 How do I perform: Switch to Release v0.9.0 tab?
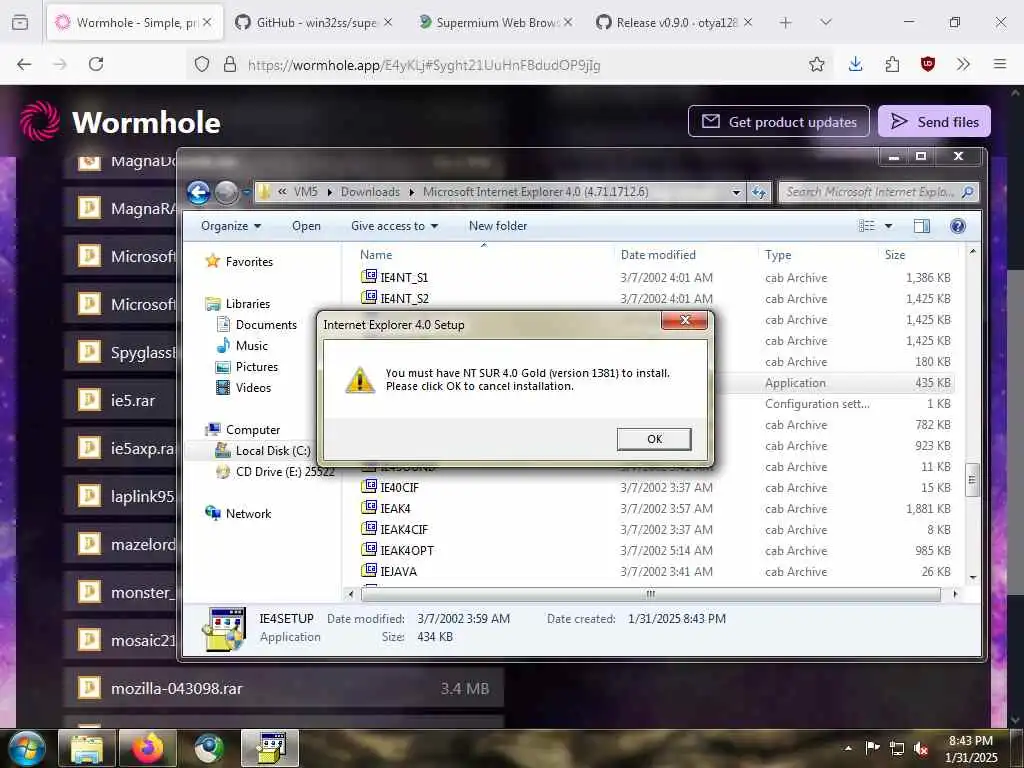pyautogui.click(x=675, y=23)
